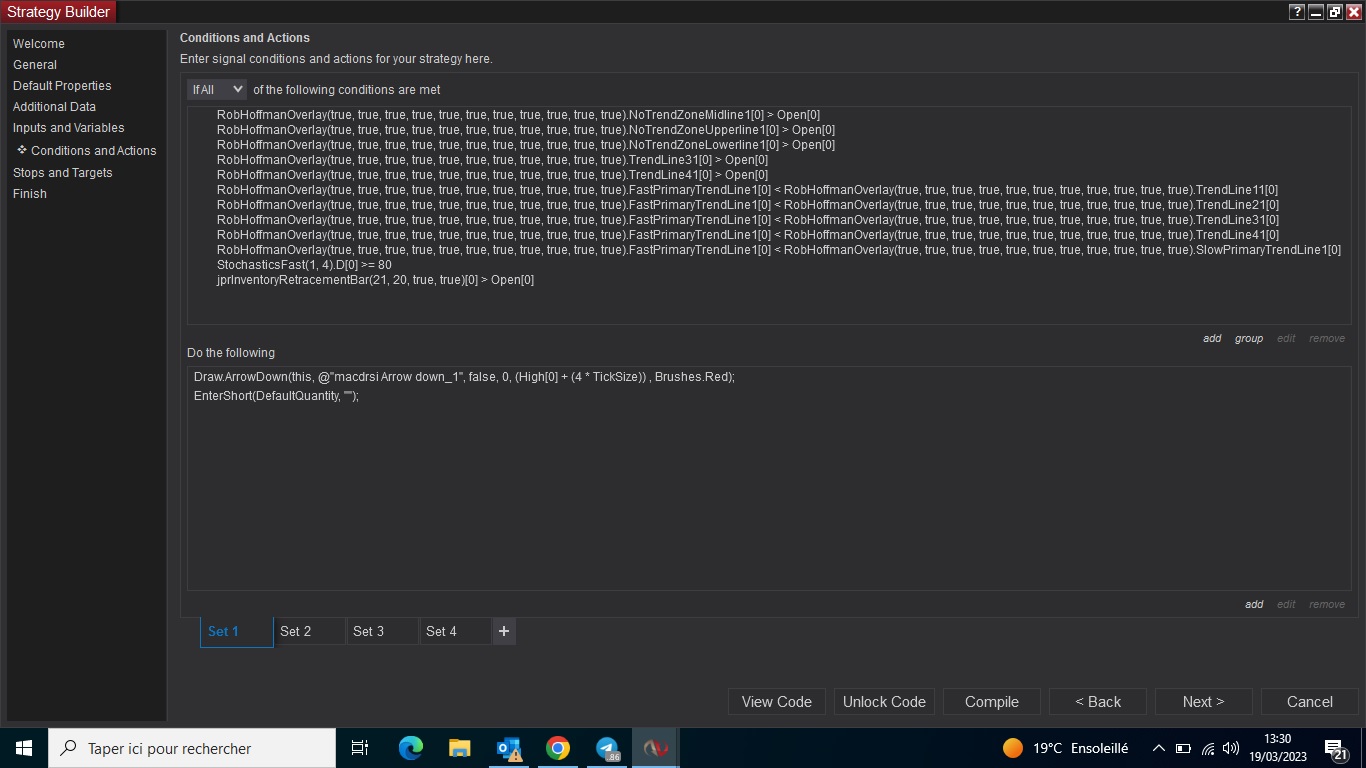
Task: Select Conditions and Actions in sidebar
Action: [94, 151]
